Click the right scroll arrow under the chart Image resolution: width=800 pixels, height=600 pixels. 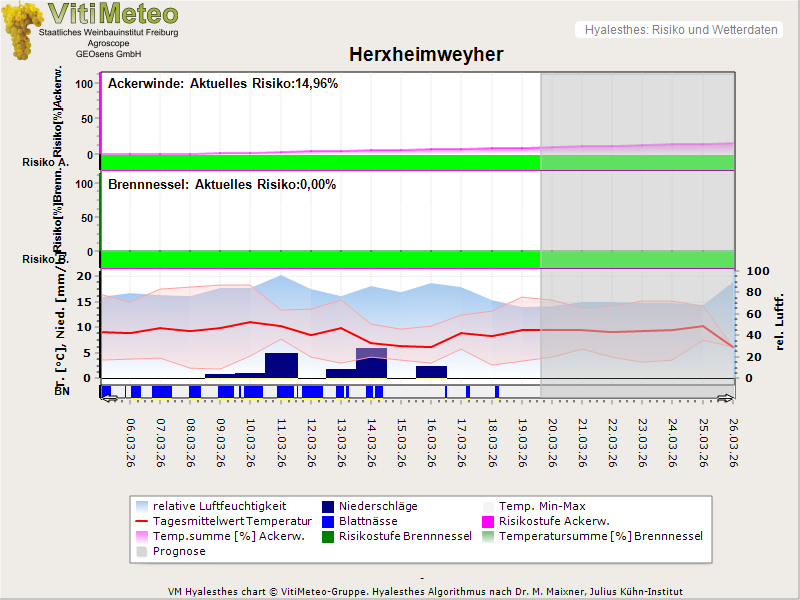[726, 398]
